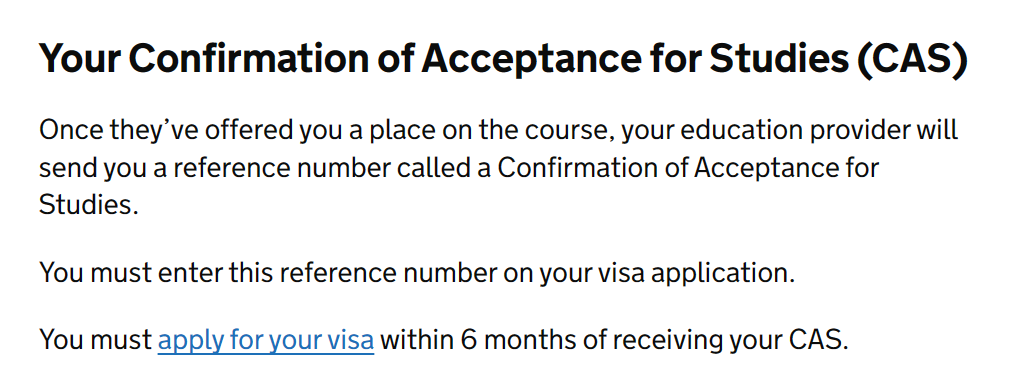The height and width of the screenshot is (378, 1036).
Task: Click the word 'Your' starting the heading
Action: [x=79, y=59]
